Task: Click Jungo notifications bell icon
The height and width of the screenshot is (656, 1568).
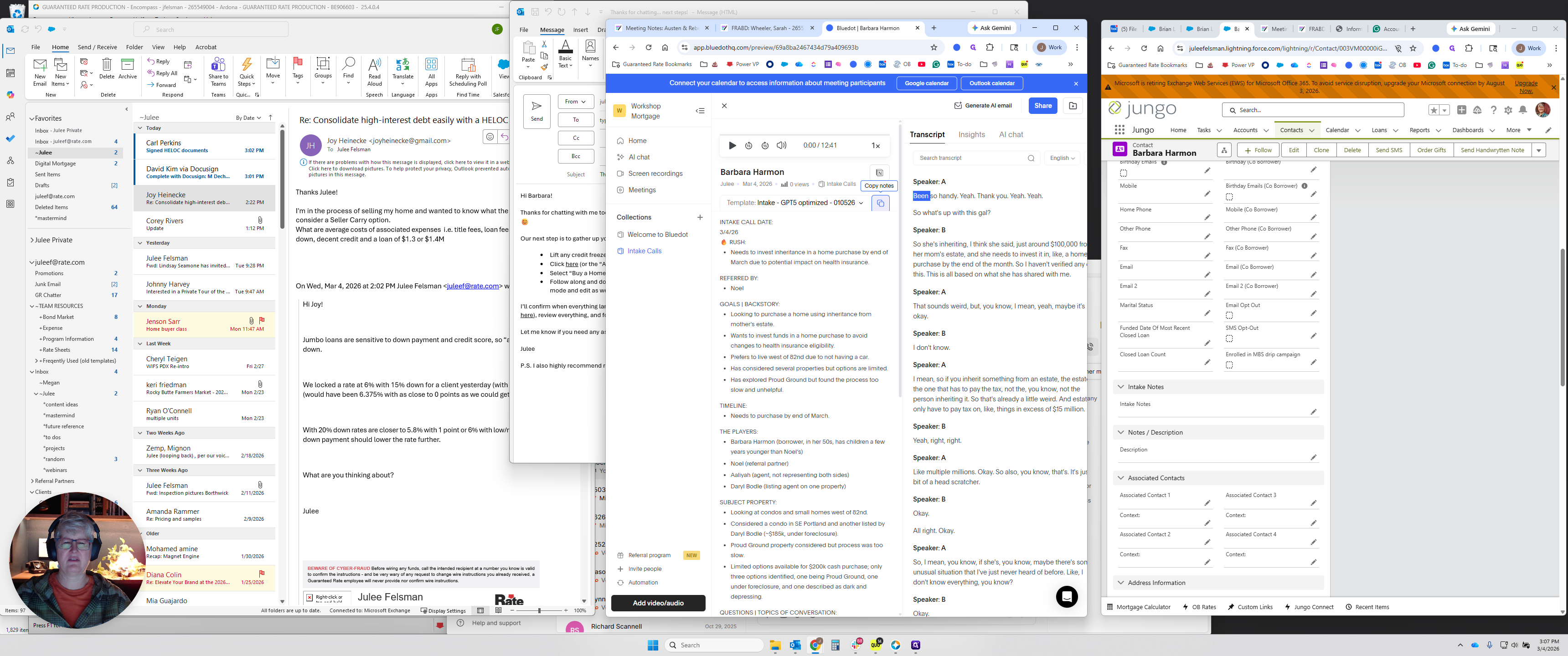Action: pyautogui.click(x=1522, y=110)
